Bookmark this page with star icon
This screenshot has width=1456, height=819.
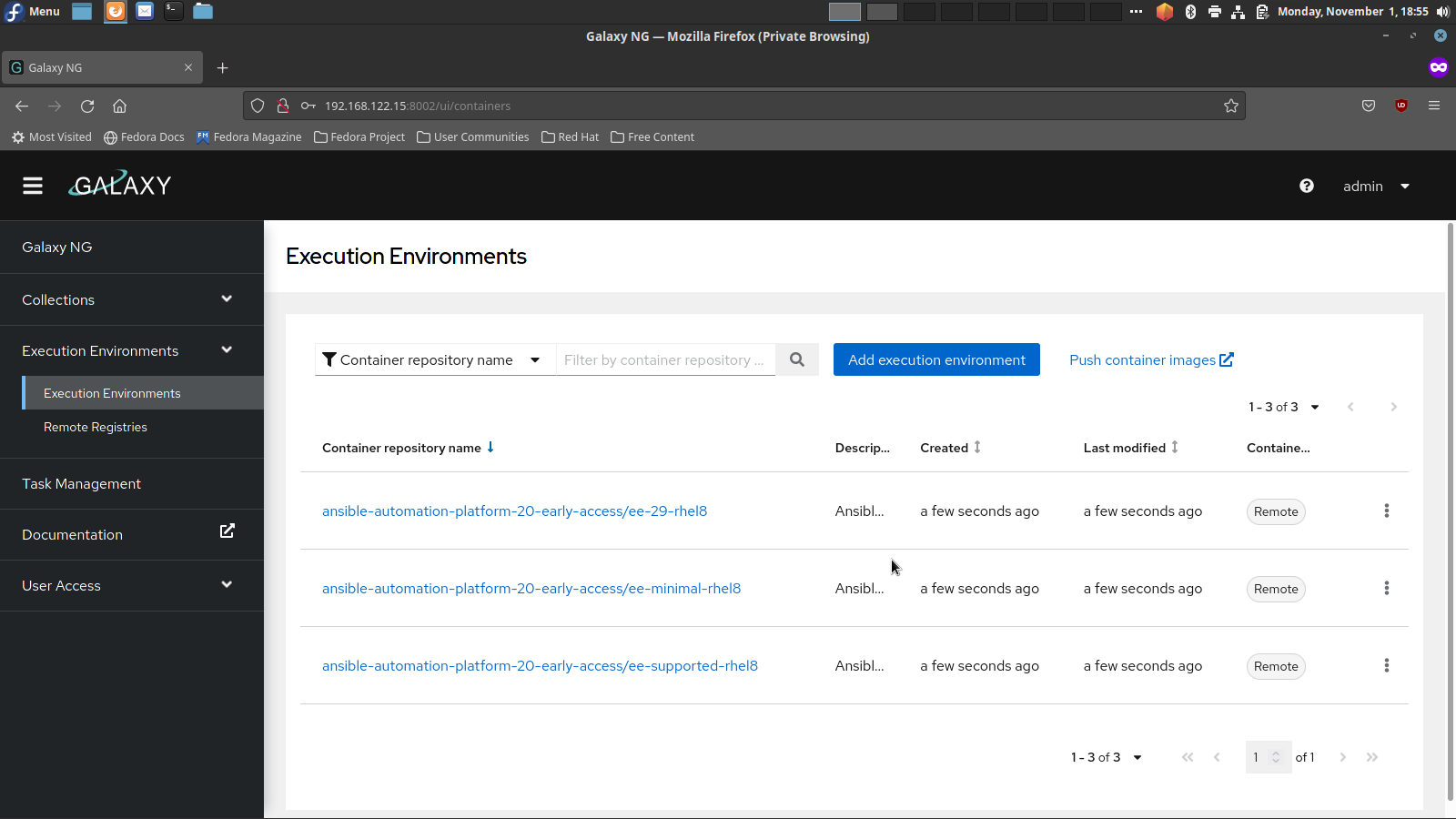point(1231,106)
